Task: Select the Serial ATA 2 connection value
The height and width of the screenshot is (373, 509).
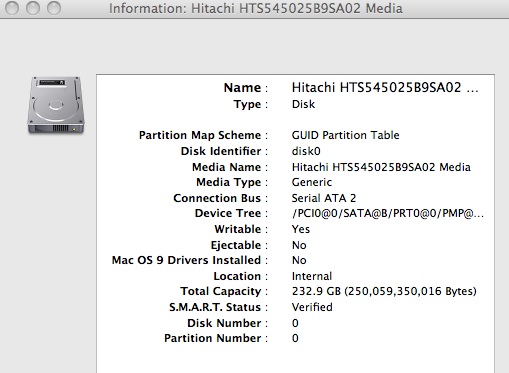Action: pos(324,198)
